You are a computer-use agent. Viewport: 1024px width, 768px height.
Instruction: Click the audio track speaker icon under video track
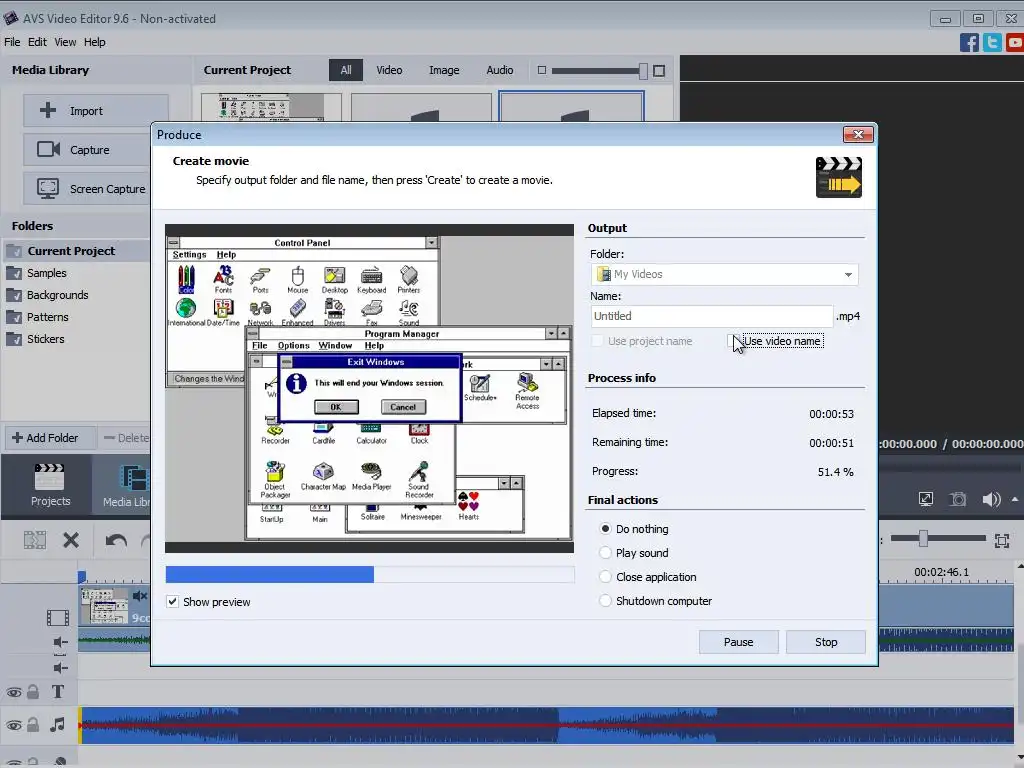(60, 643)
